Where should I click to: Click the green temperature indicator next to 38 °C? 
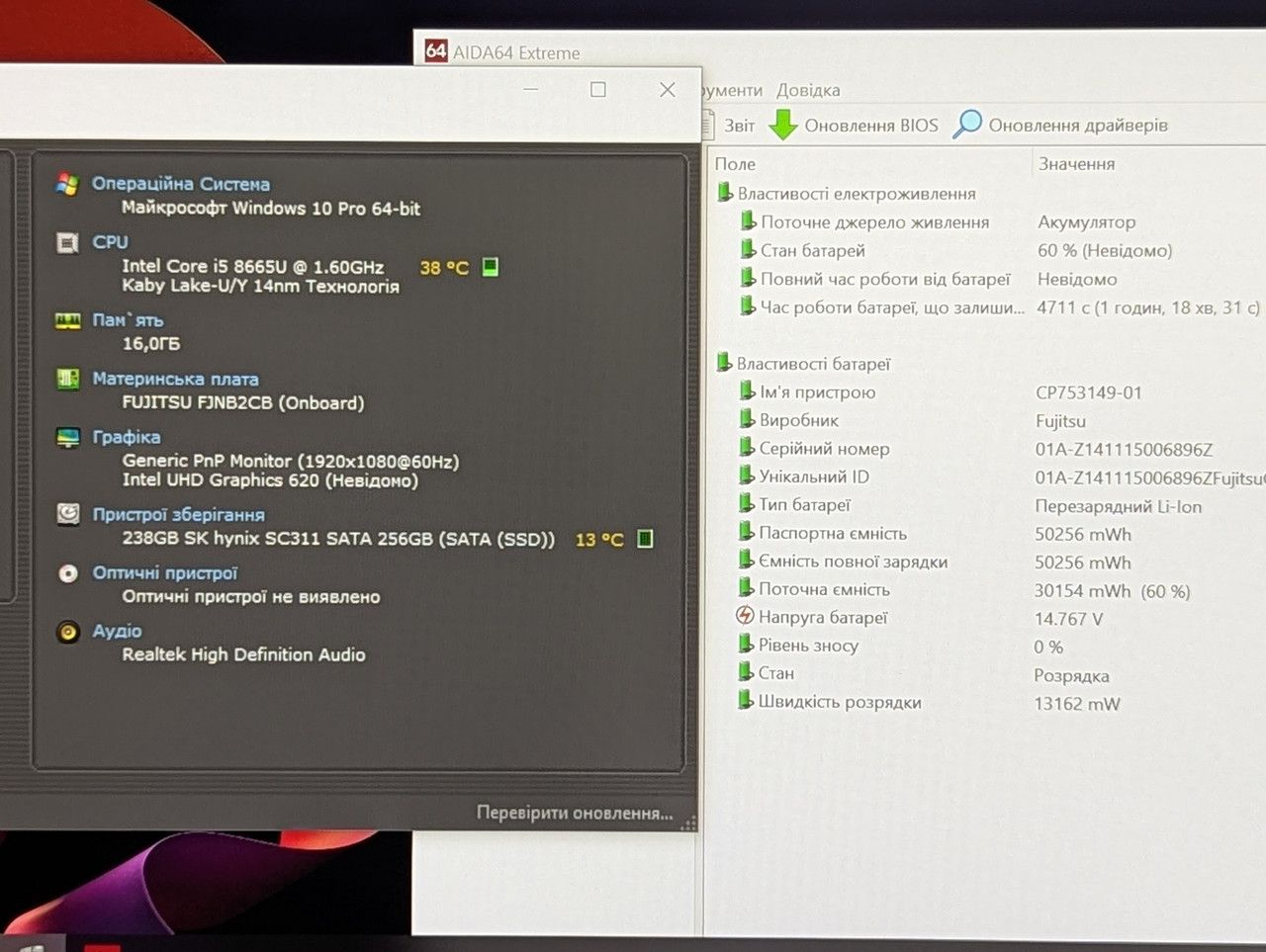490,267
